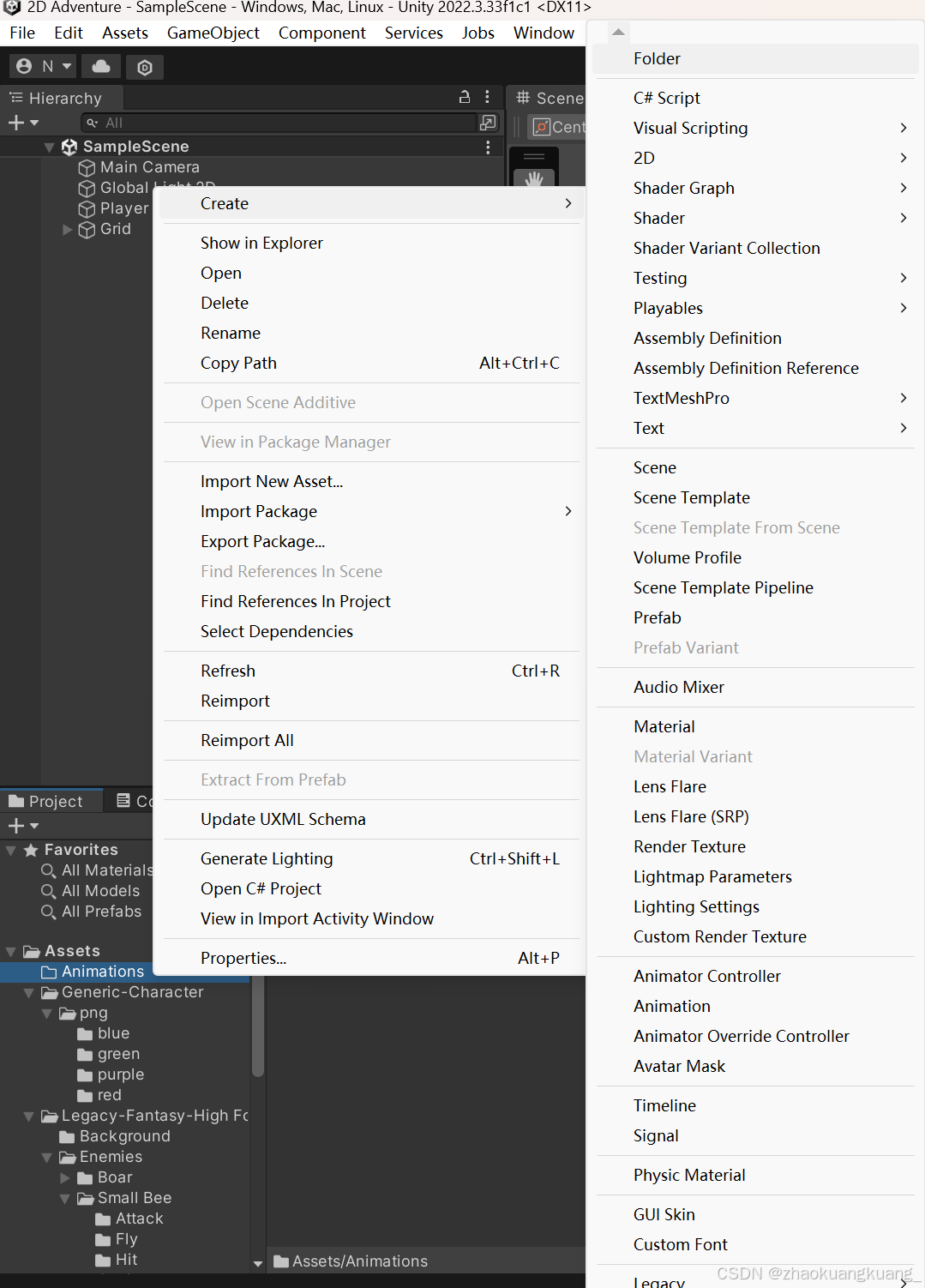Switch to the Scene tab

click(x=550, y=98)
